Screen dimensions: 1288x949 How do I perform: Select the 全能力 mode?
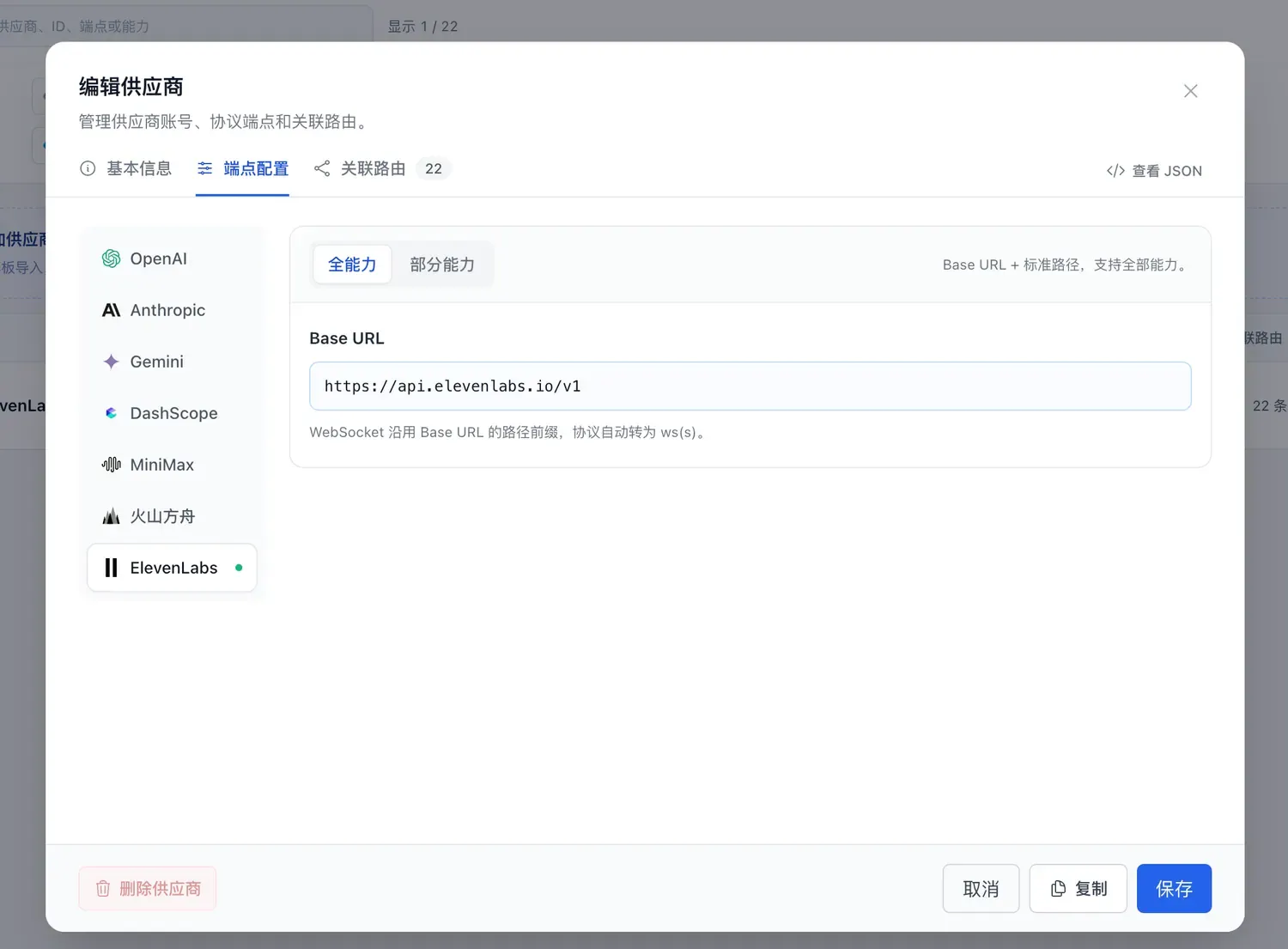point(352,265)
